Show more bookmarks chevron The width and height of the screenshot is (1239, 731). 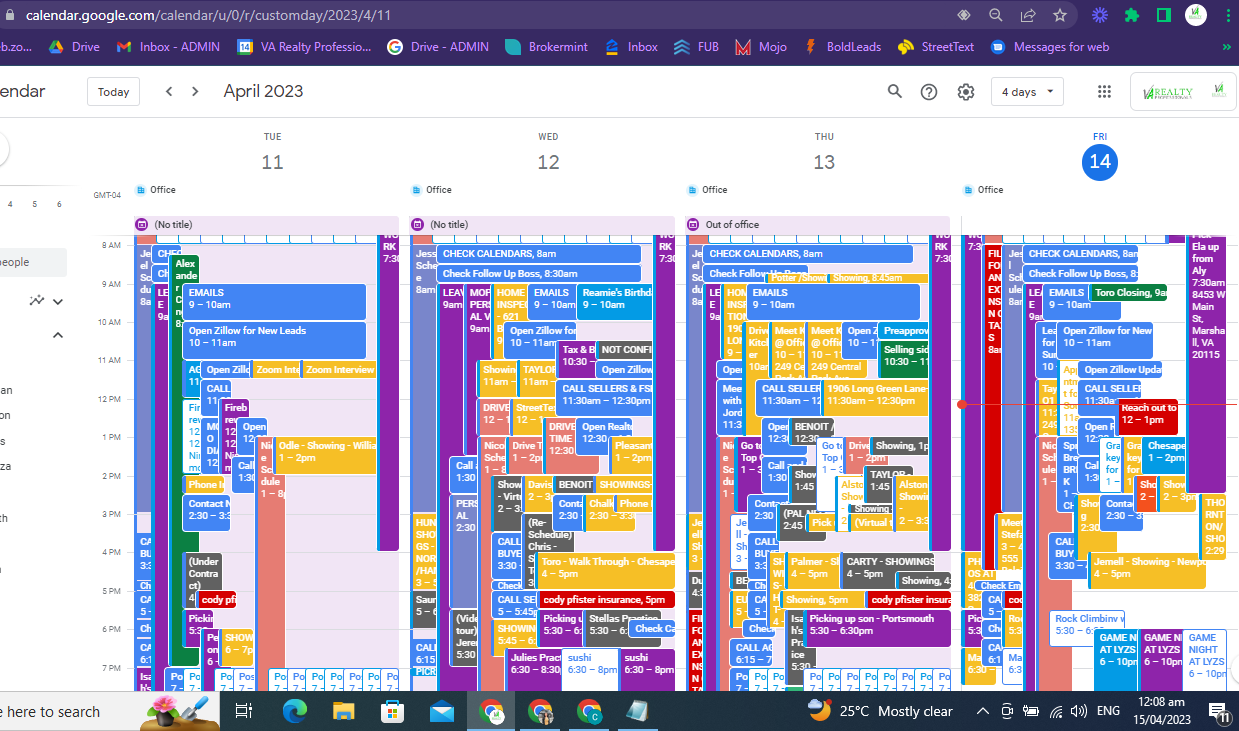[1226, 46]
